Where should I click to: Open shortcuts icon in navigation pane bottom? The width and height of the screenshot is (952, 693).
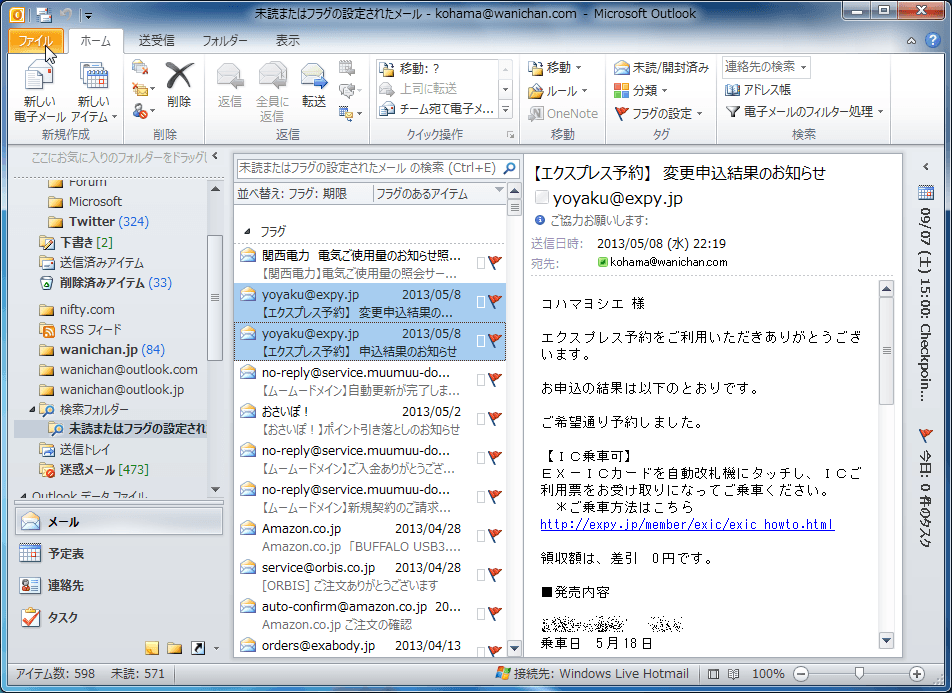[x=198, y=648]
